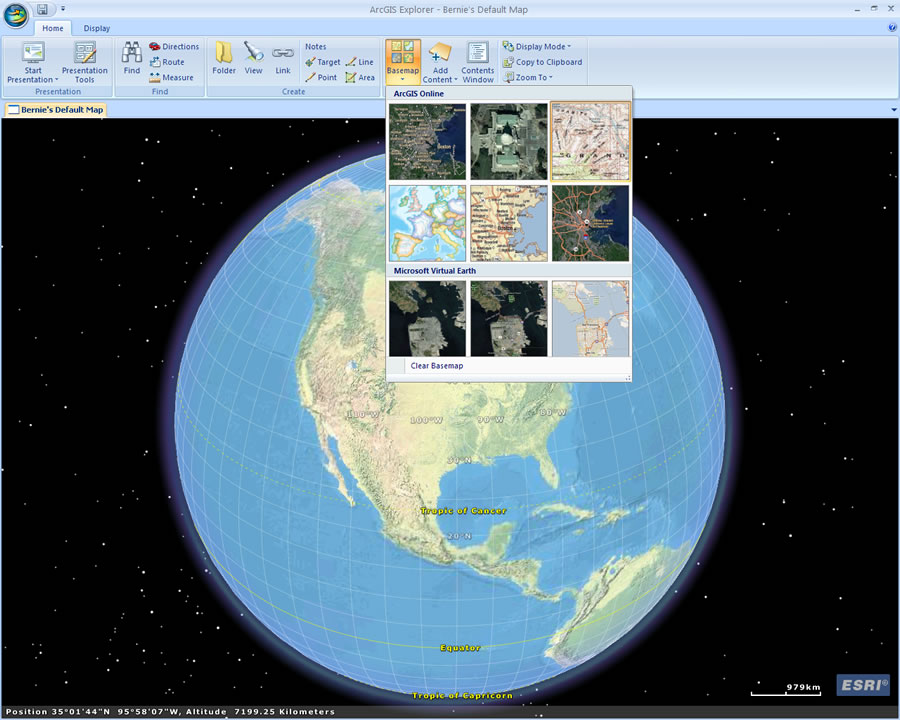
Task: Switch to the Display ribbon tab
Action: pos(97,29)
